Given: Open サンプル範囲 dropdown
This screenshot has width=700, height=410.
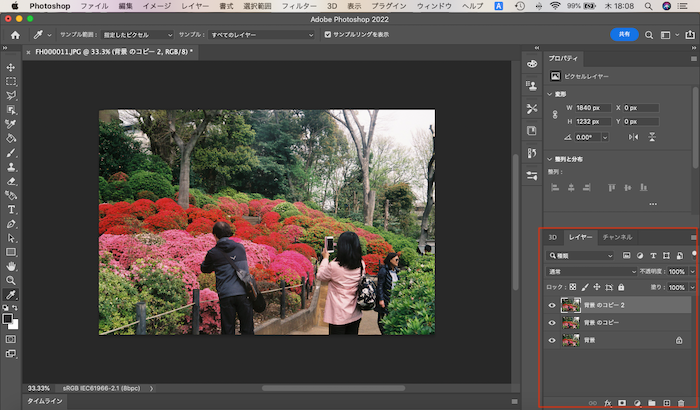Looking at the screenshot, I should click(x=137, y=34).
